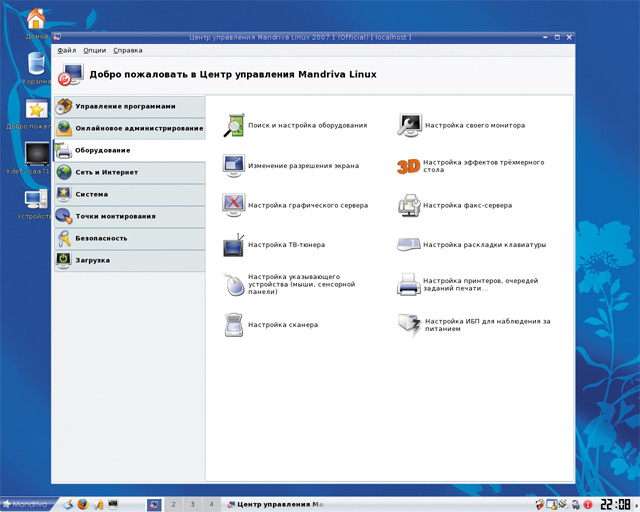Open pointing device (mouse) setup
The image size is (640, 512).
(x=289, y=284)
